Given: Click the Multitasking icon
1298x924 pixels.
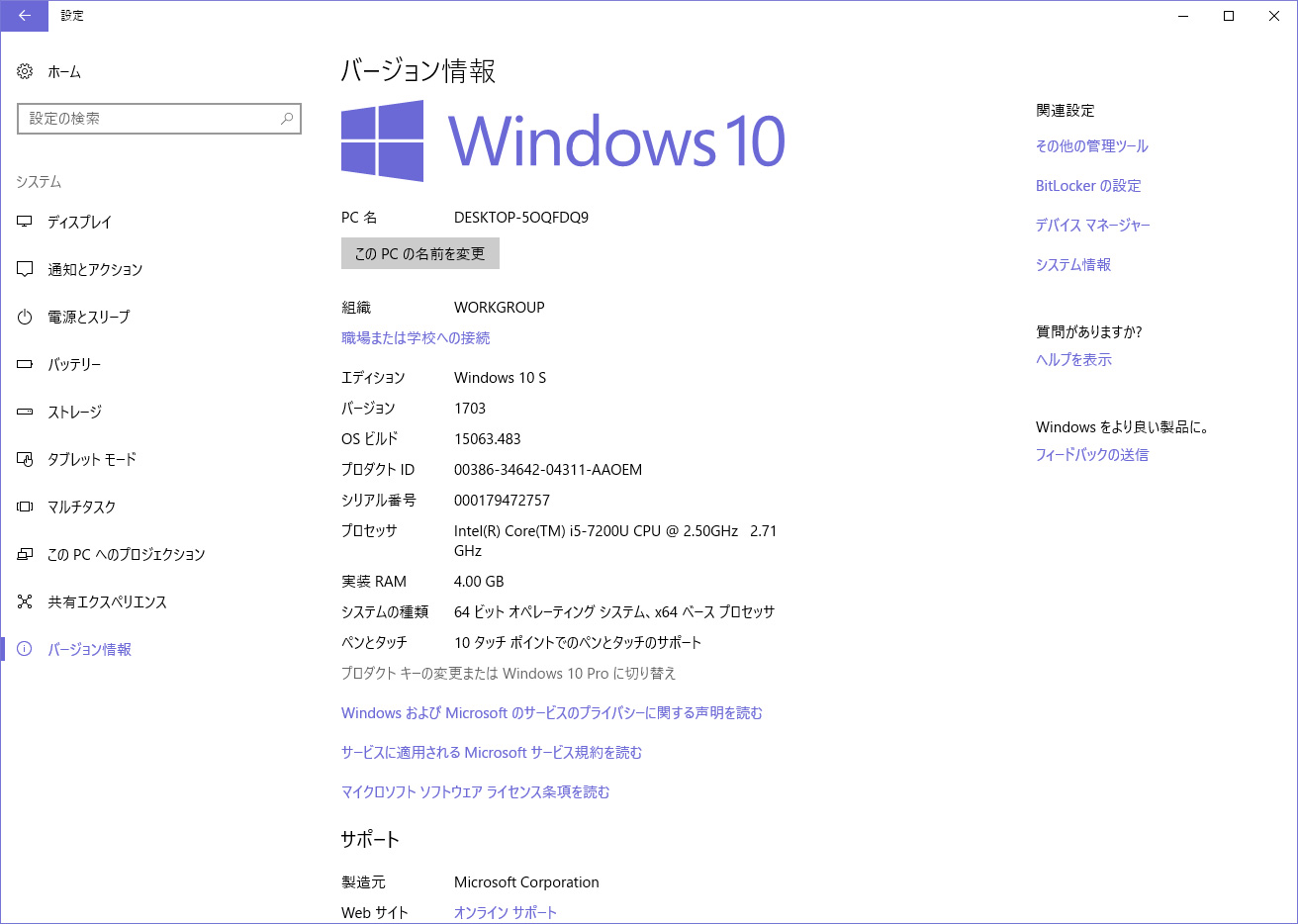Looking at the screenshot, I should pos(25,507).
